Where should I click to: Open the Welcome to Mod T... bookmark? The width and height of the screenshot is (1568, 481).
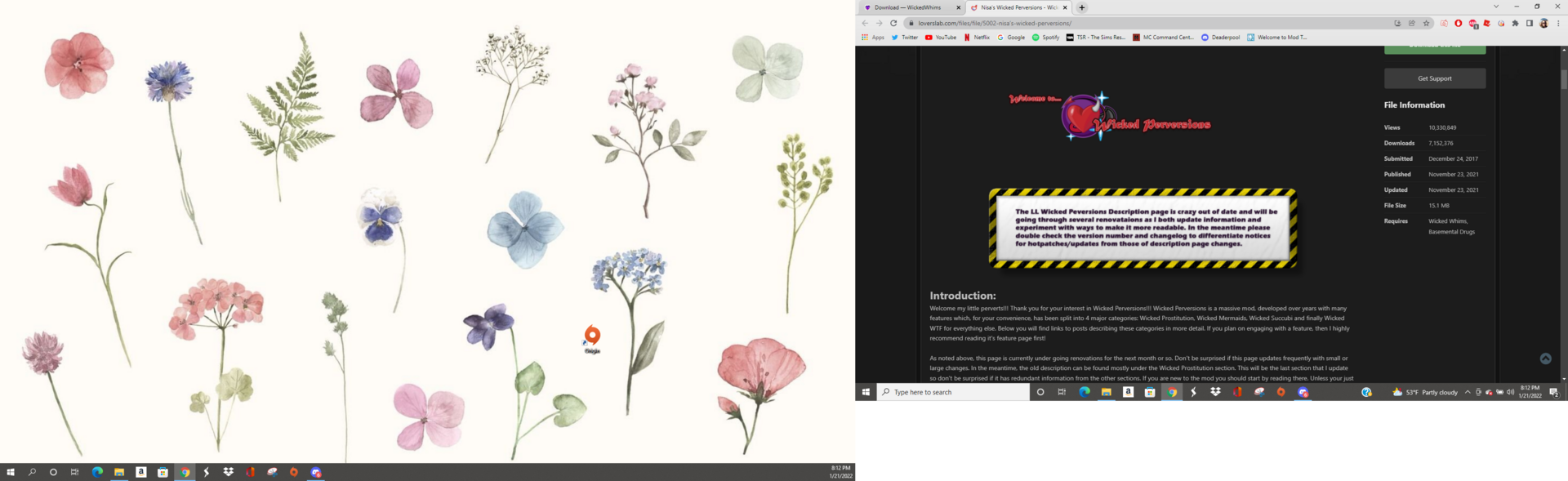[1276, 37]
